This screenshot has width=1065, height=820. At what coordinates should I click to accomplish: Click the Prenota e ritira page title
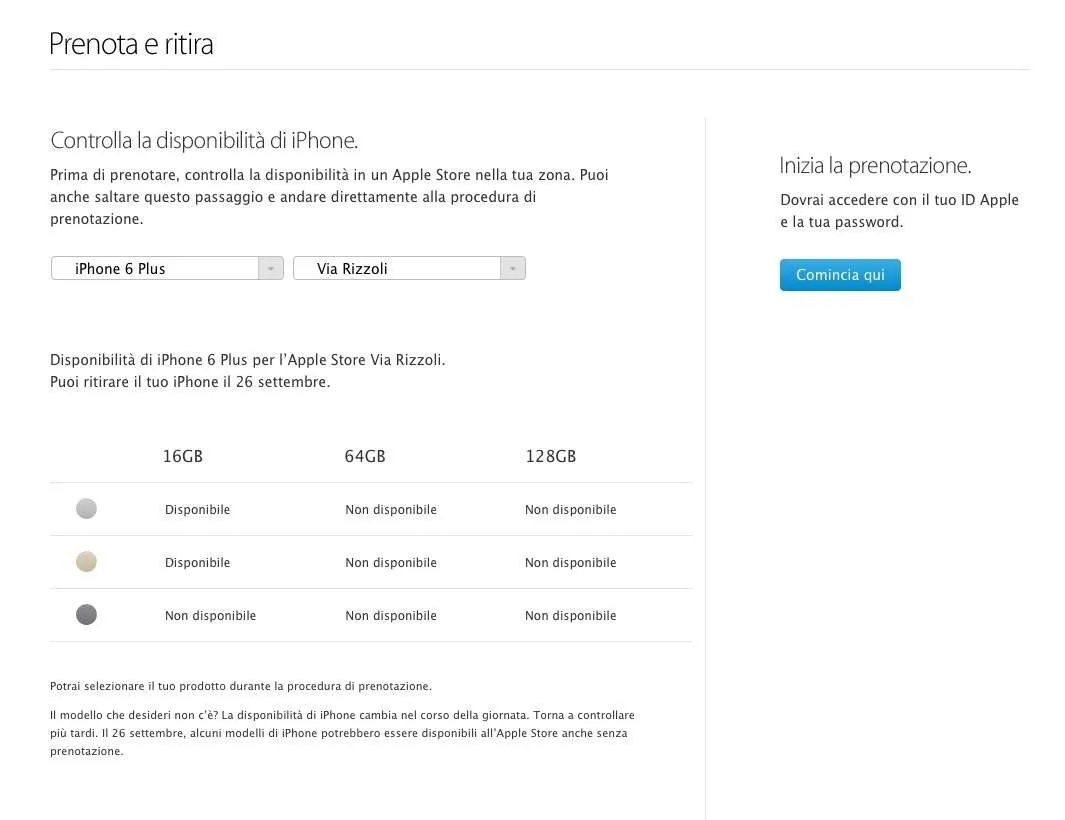coord(131,44)
